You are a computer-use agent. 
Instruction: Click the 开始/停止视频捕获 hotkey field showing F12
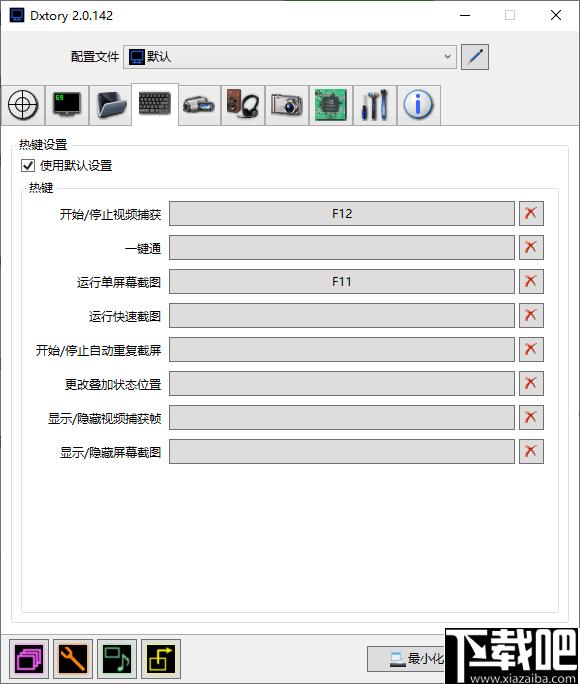tap(342, 213)
